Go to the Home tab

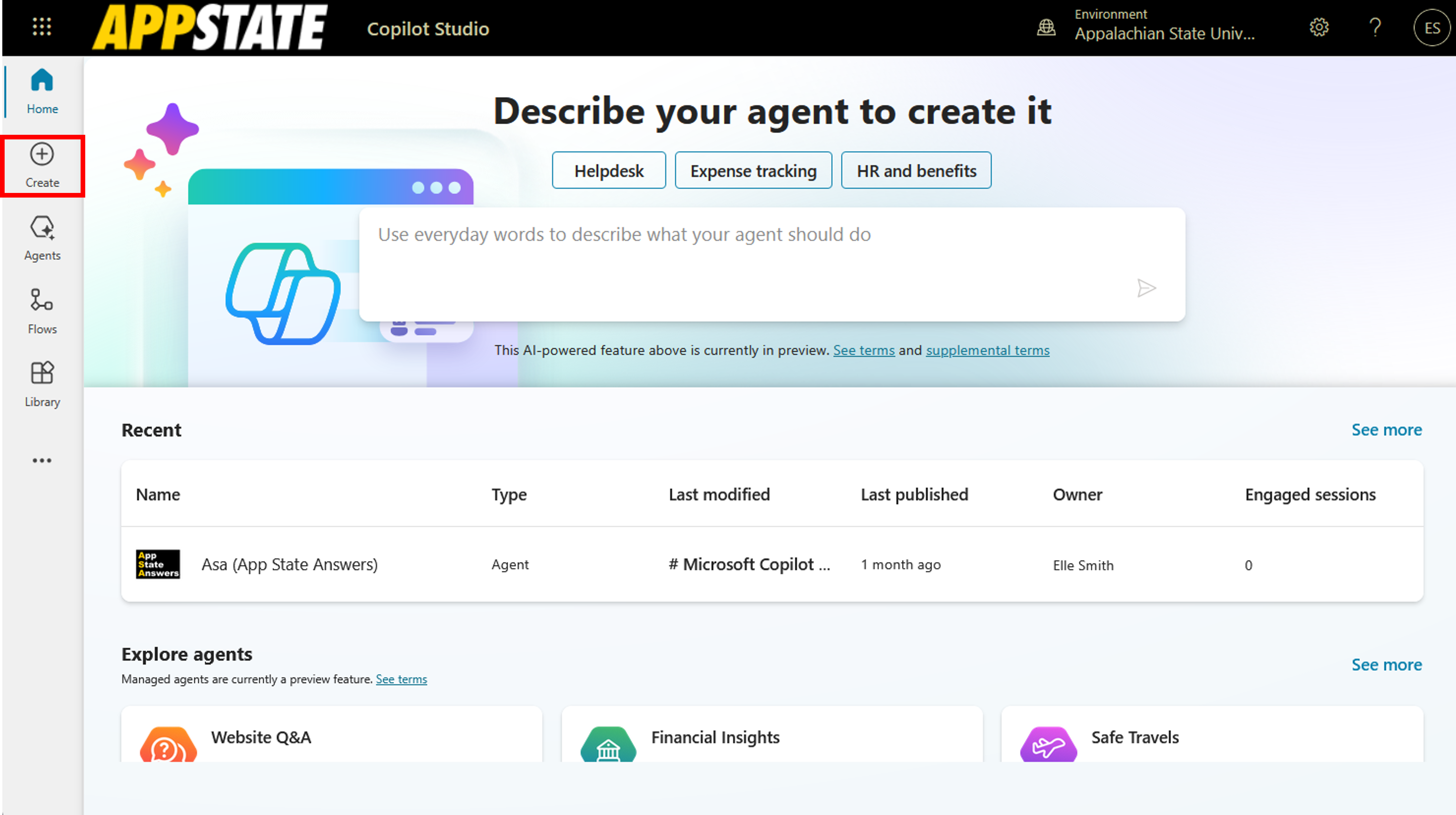(x=42, y=91)
